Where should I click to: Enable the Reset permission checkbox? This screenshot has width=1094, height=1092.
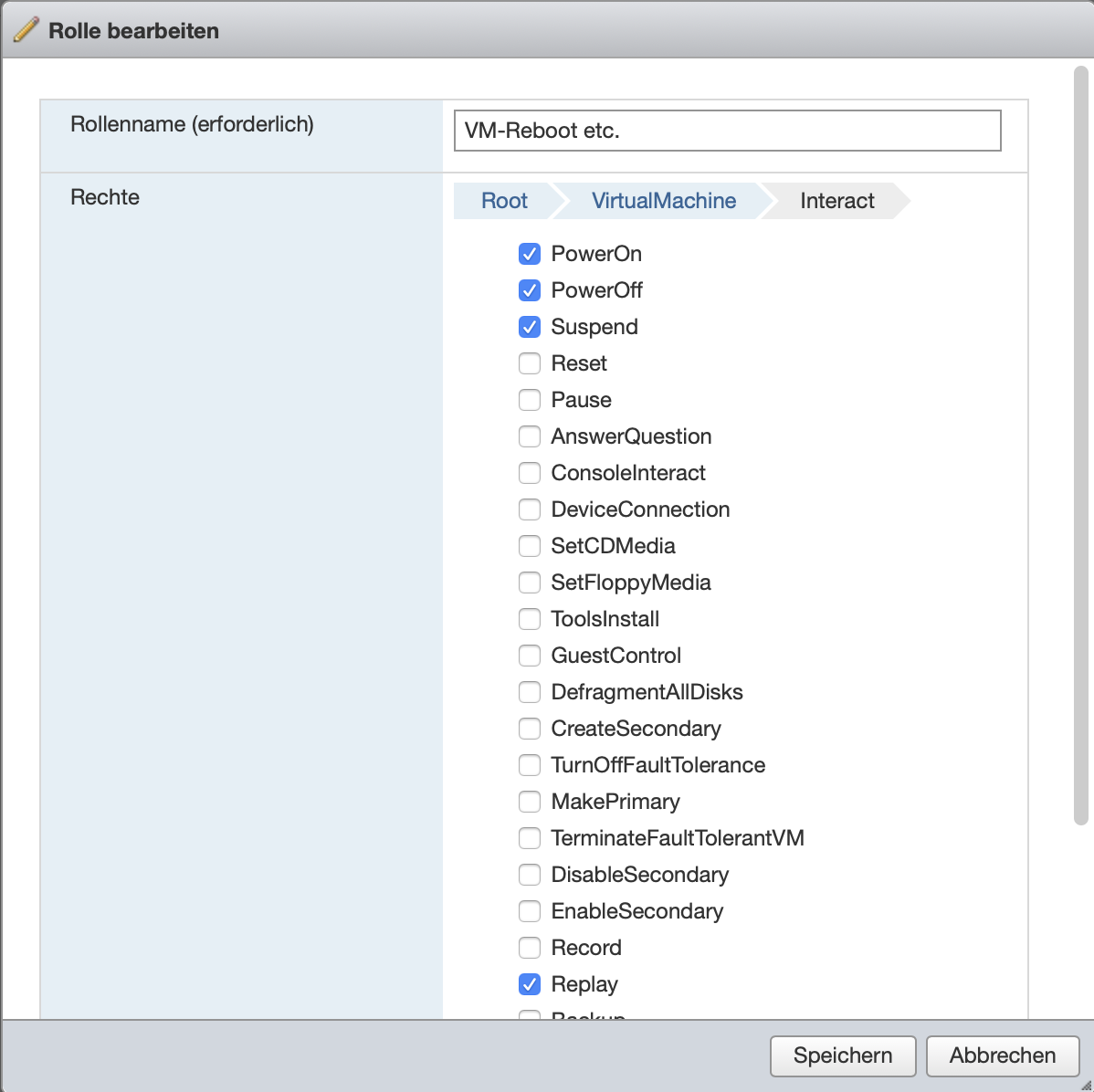point(530,363)
